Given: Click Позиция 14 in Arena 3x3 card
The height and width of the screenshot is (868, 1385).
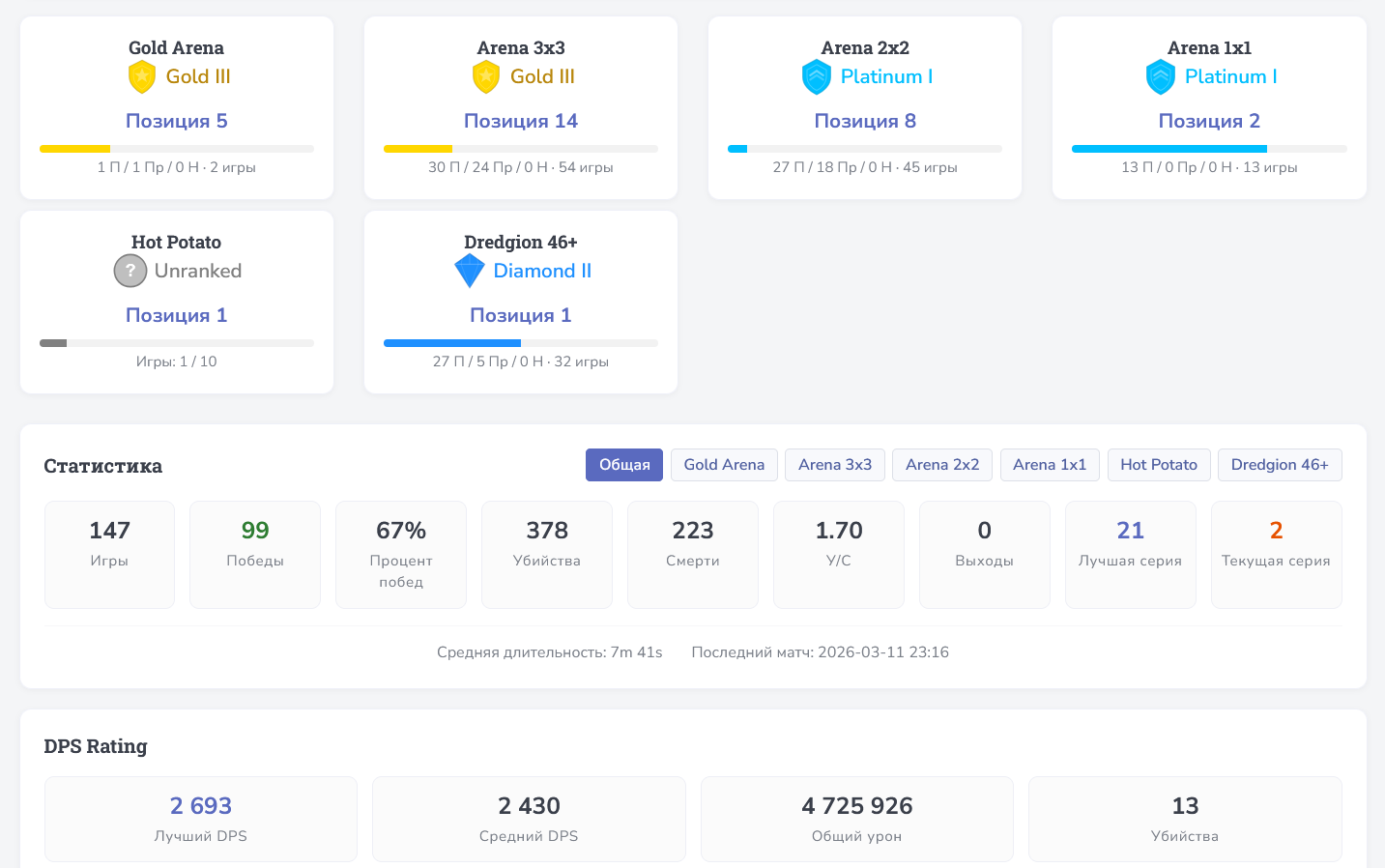Looking at the screenshot, I should [521, 121].
